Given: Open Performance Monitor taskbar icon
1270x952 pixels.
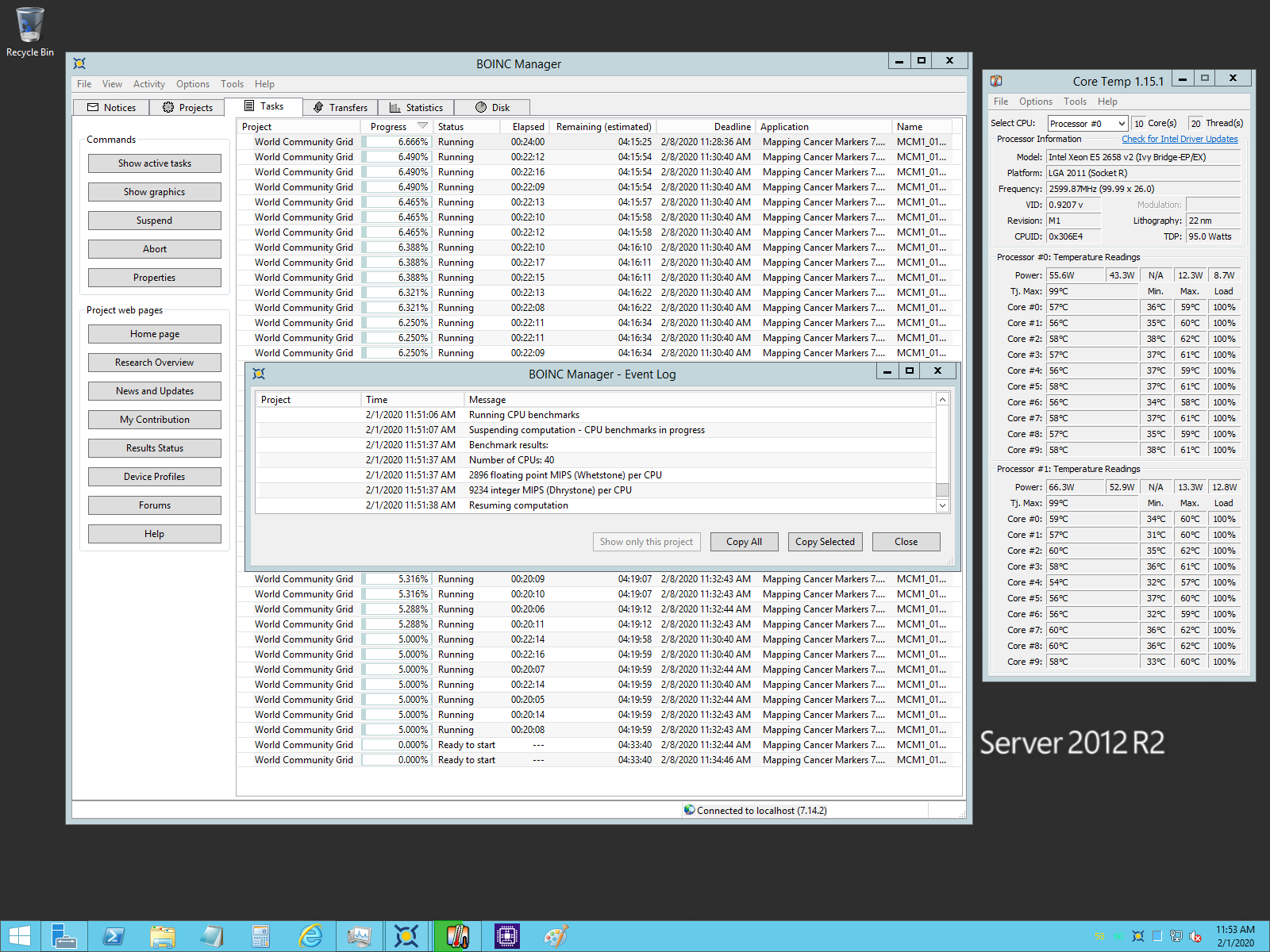Looking at the screenshot, I should [x=359, y=936].
